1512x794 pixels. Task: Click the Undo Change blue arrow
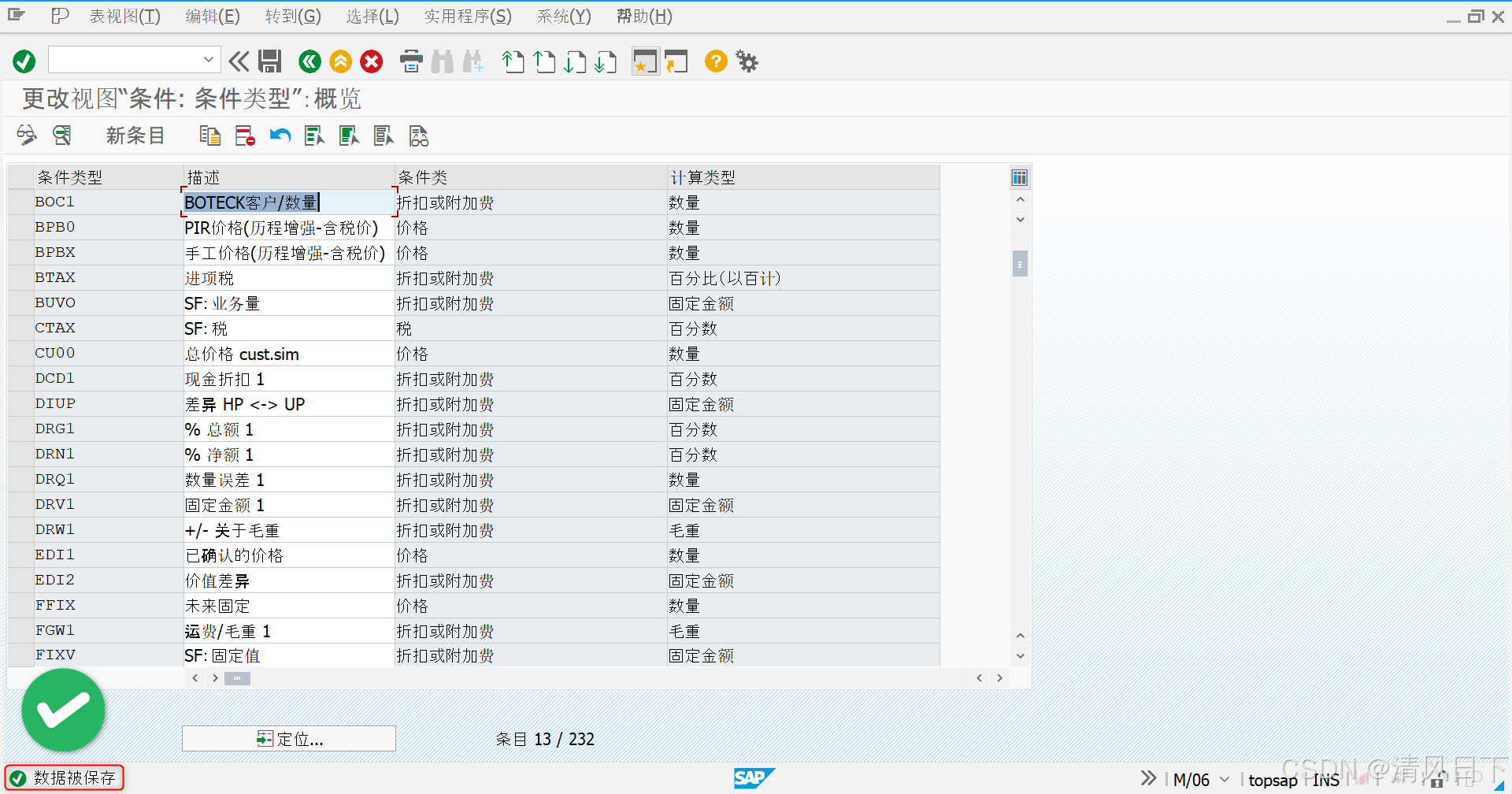pyautogui.click(x=280, y=135)
